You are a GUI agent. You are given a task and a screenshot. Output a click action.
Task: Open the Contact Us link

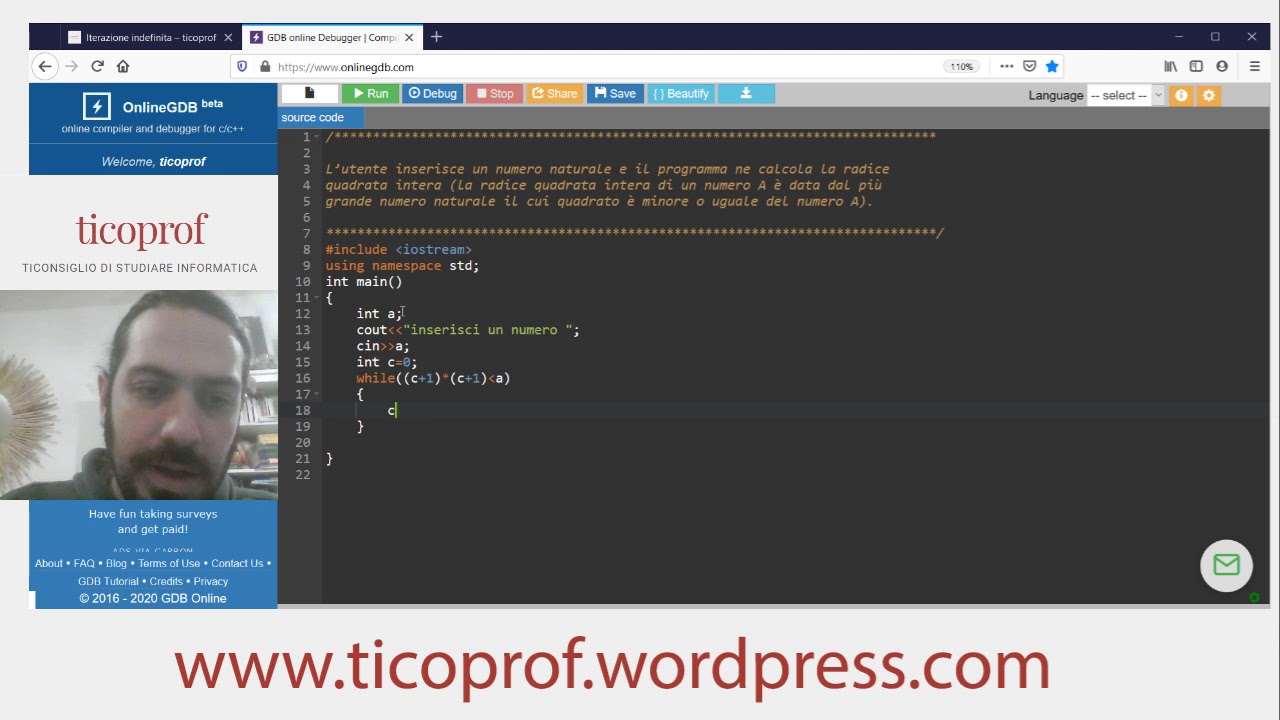tap(237, 563)
